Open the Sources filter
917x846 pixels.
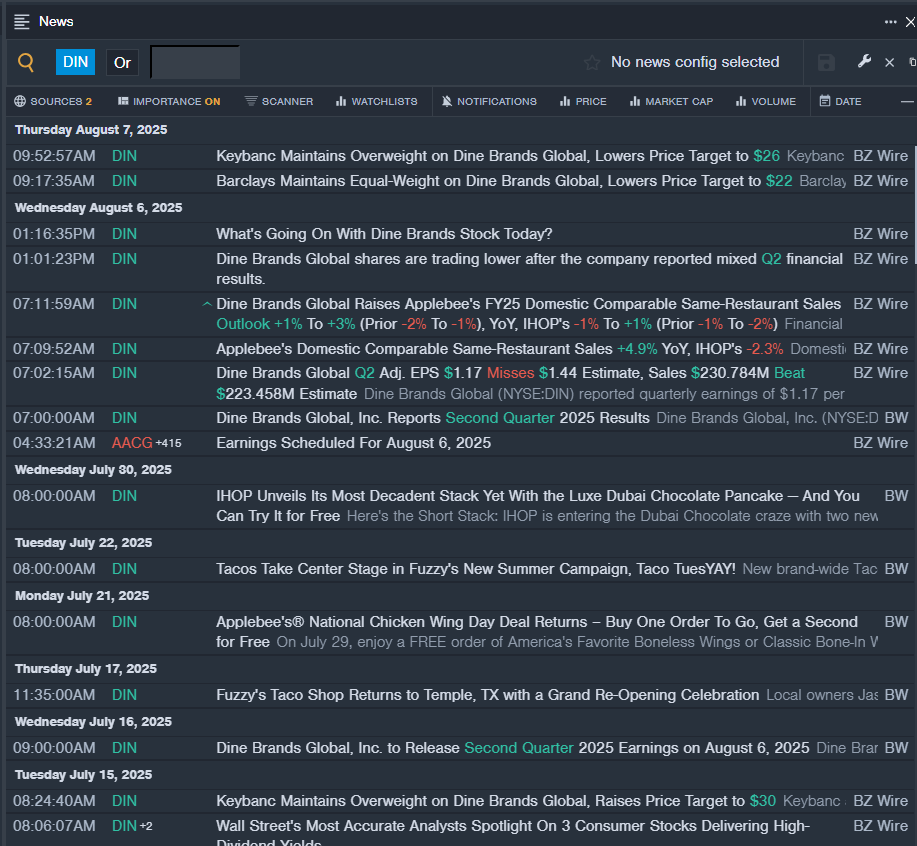pos(53,102)
